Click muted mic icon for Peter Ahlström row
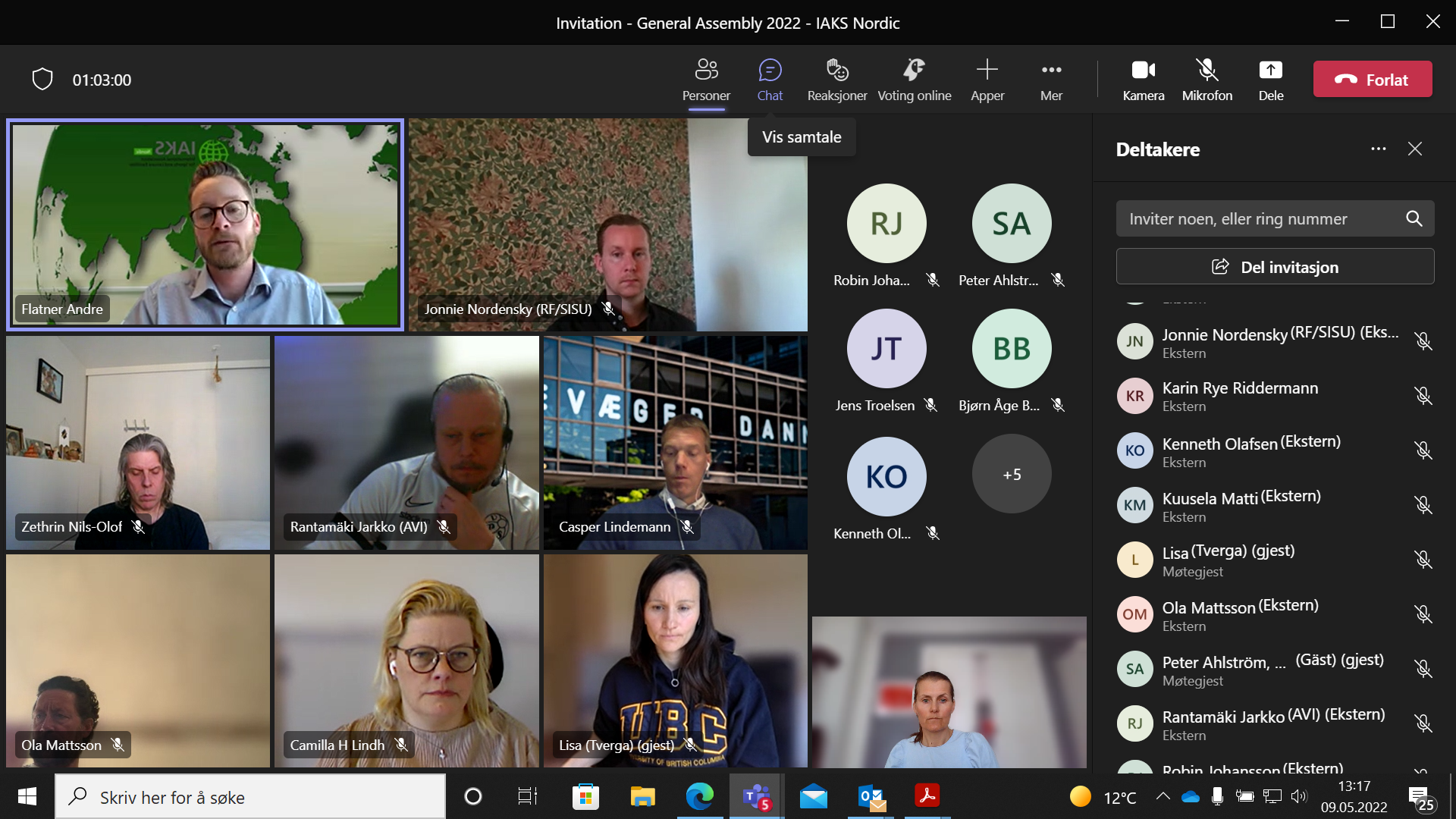This screenshot has height=819, width=1456. (x=1423, y=669)
